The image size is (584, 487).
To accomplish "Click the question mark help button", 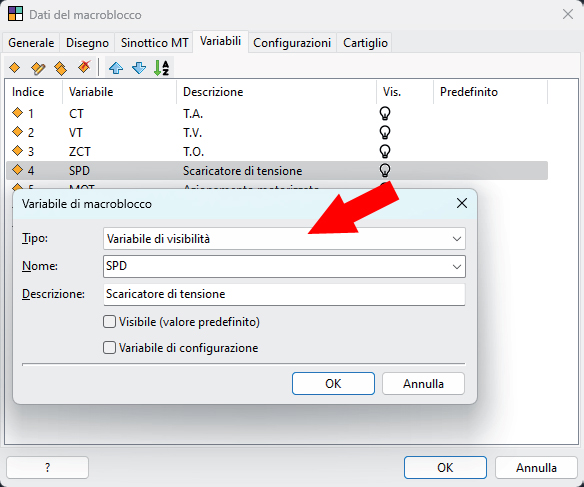I will tap(47, 467).
